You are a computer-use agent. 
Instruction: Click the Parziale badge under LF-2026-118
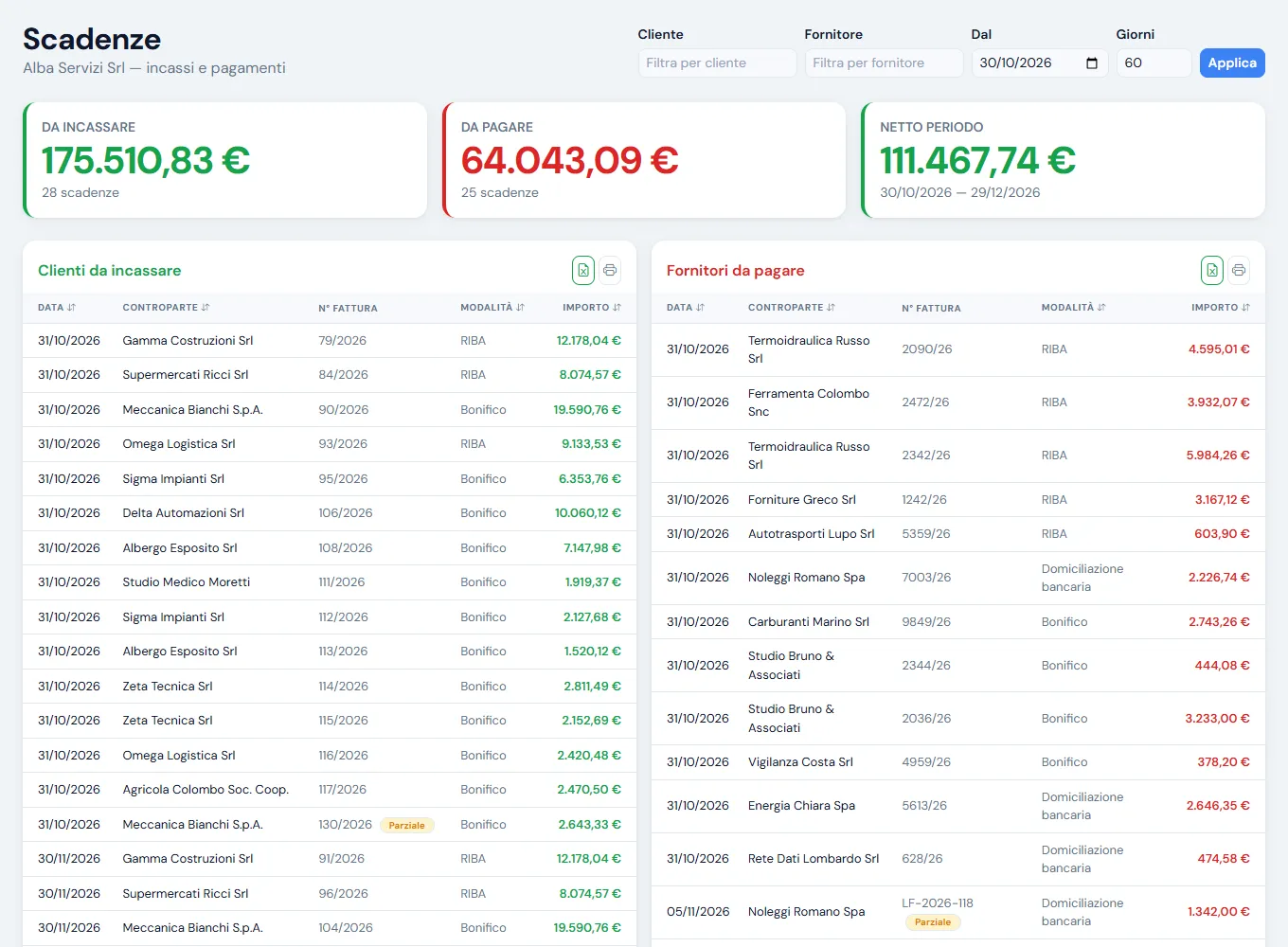click(933, 922)
